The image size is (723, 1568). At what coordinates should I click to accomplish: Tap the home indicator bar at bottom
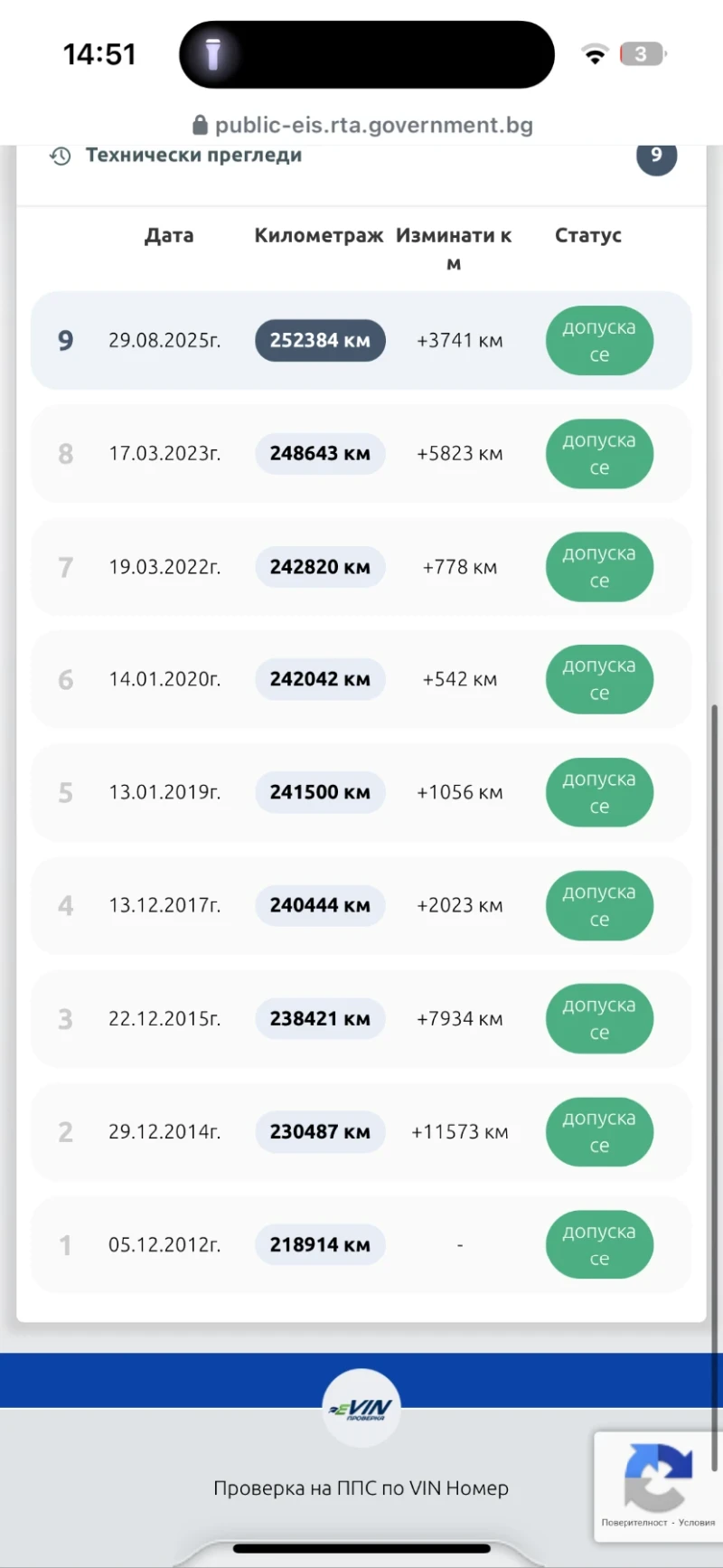click(x=361, y=1549)
